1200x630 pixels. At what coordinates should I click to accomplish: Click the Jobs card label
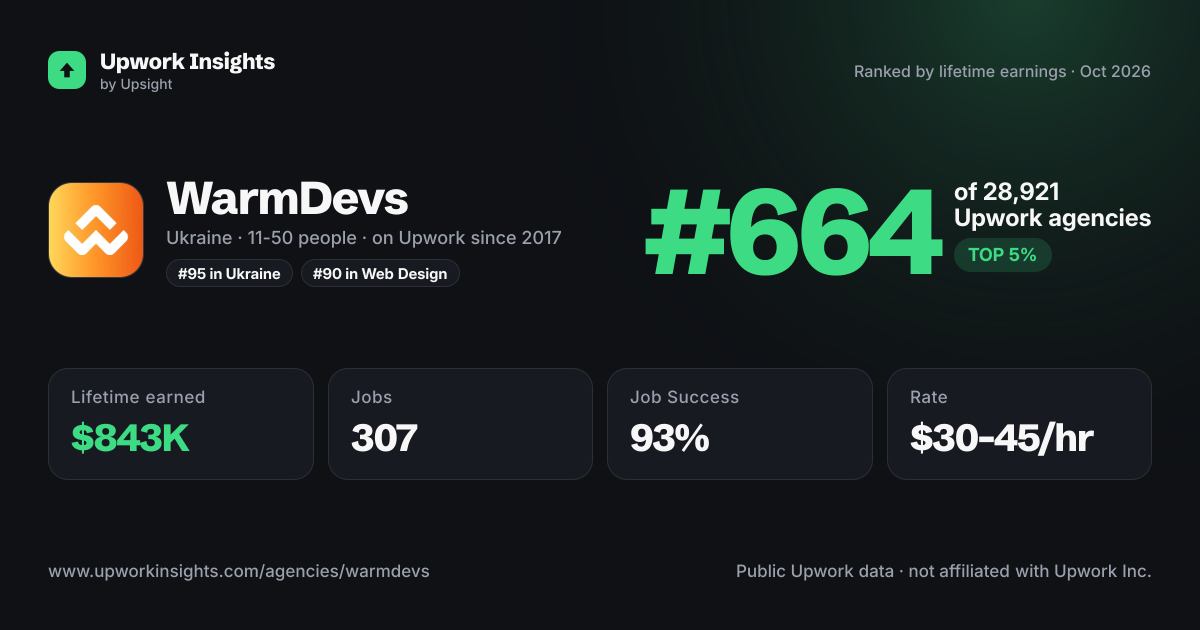point(371,397)
